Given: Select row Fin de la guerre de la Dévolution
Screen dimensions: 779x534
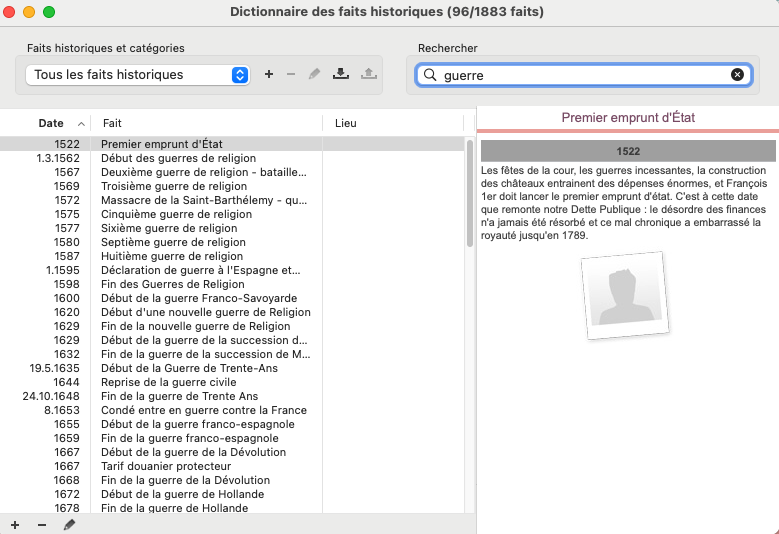Looking at the screenshot, I should point(232,480).
